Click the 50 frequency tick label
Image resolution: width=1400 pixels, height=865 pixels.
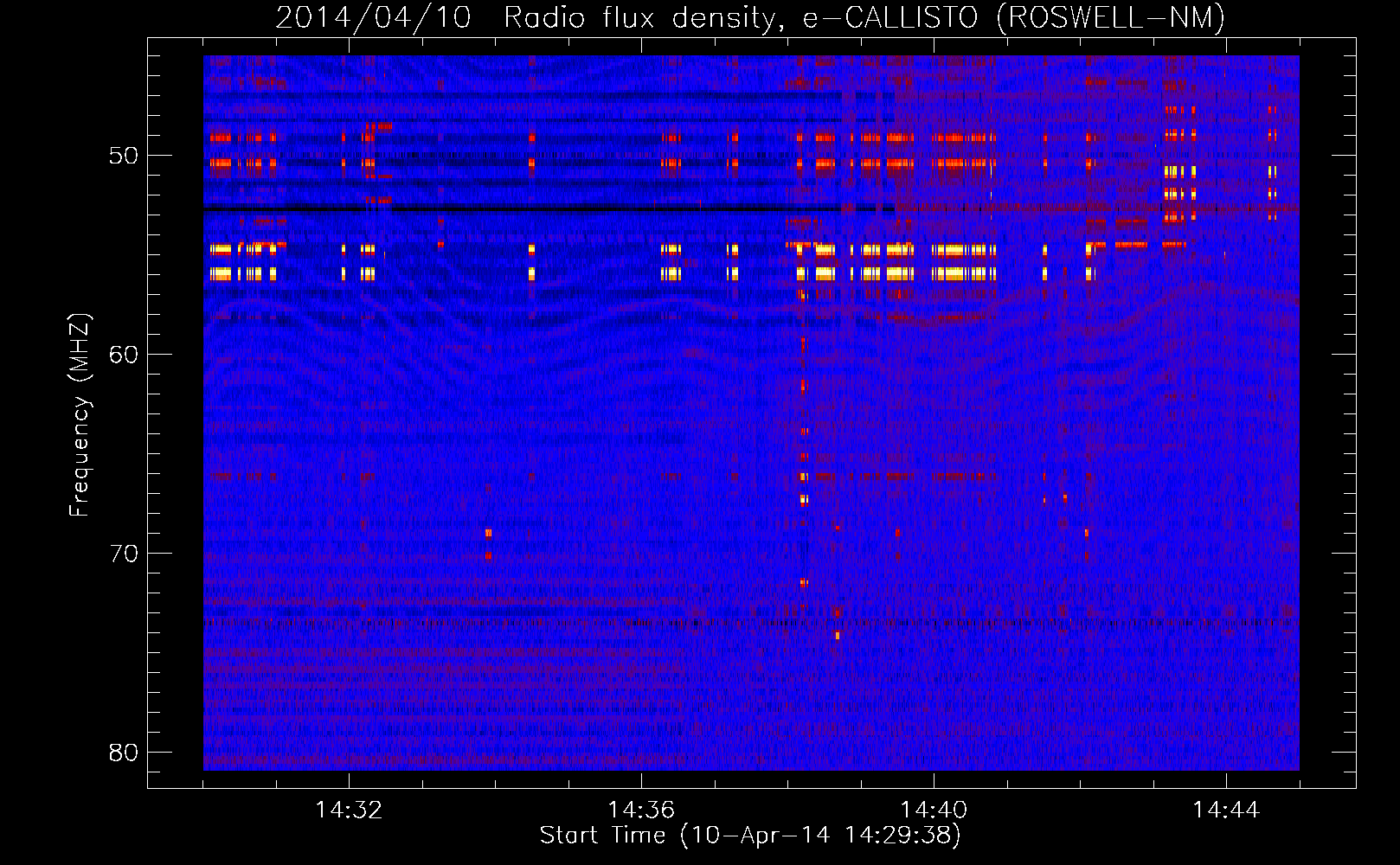coord(125,156)
